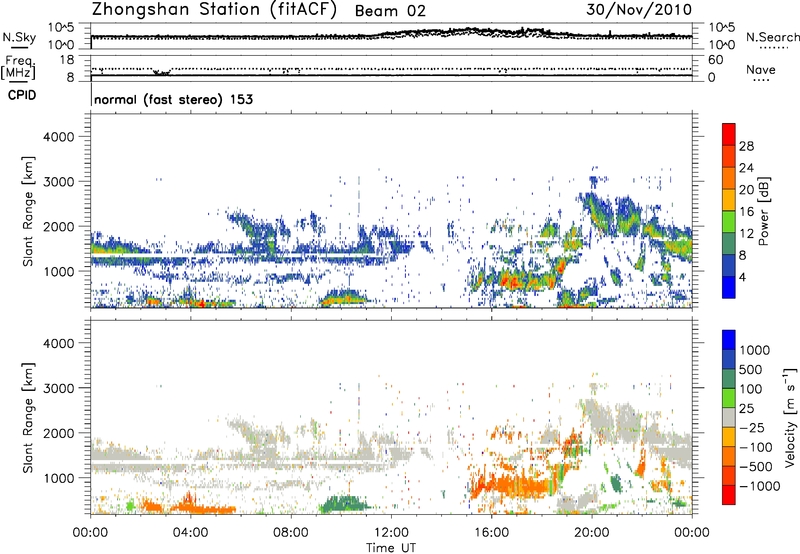
Task: Click the '28' tick on power colorbar
Action: (x=746, y=146)
